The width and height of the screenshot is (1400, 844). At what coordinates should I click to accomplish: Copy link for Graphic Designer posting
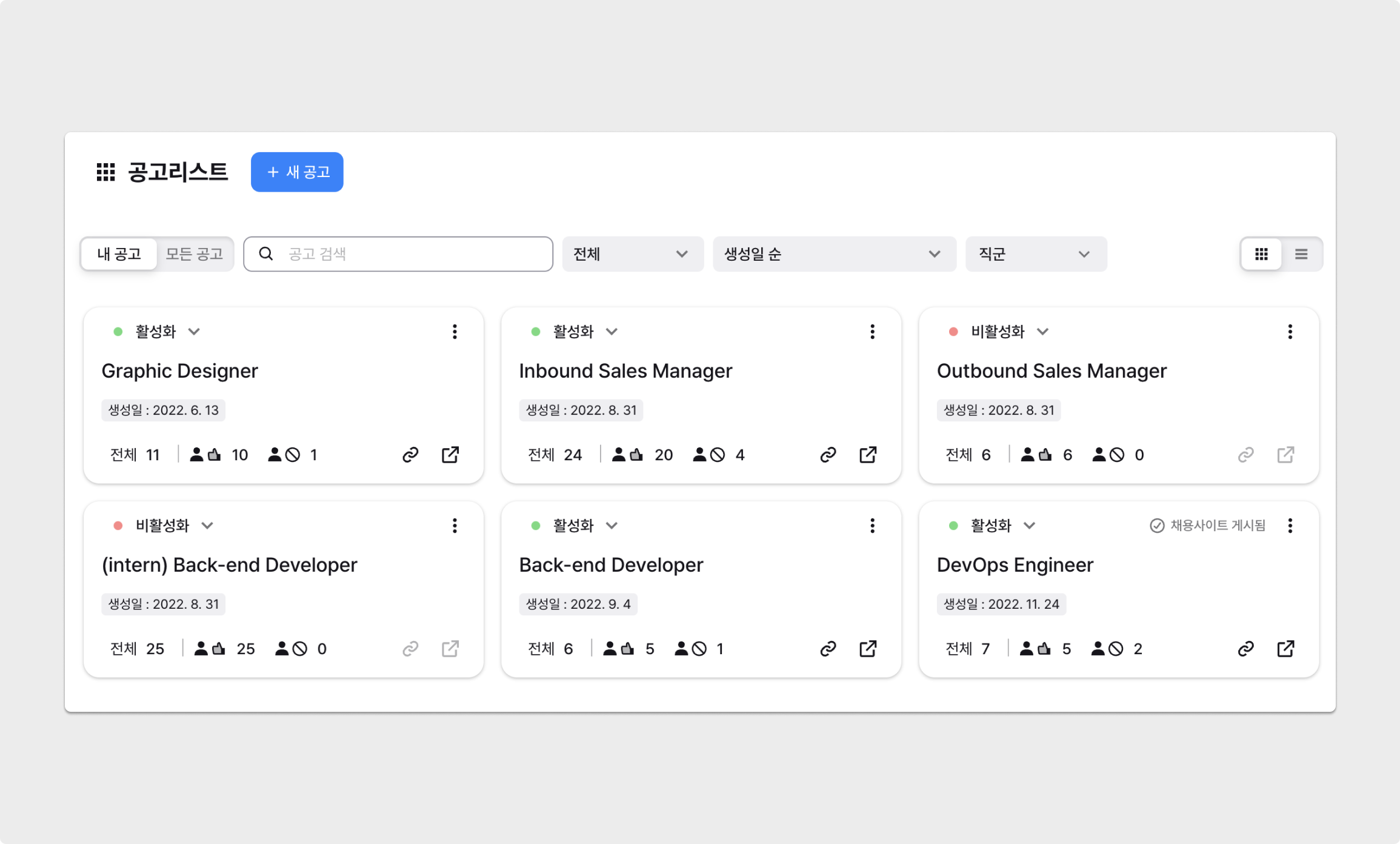click(x=410, y=455)
